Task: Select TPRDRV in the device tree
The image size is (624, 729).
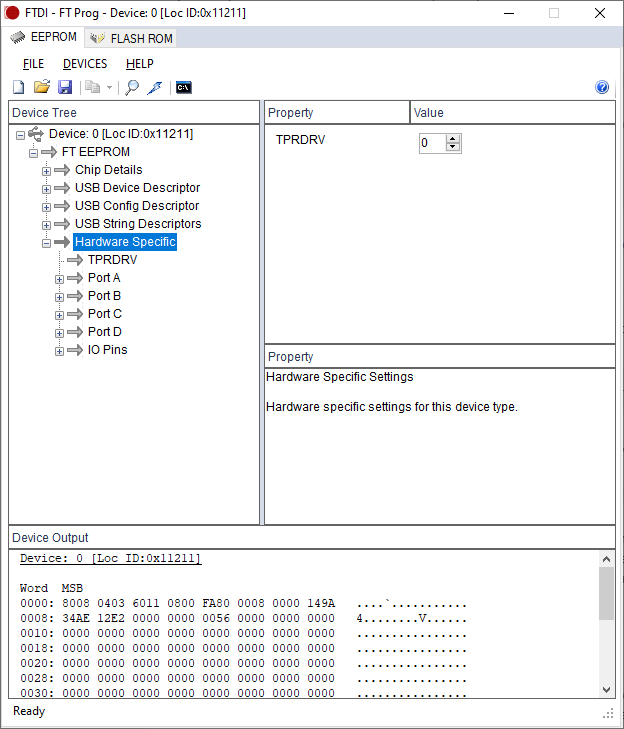Action: [x=112, y=260]
